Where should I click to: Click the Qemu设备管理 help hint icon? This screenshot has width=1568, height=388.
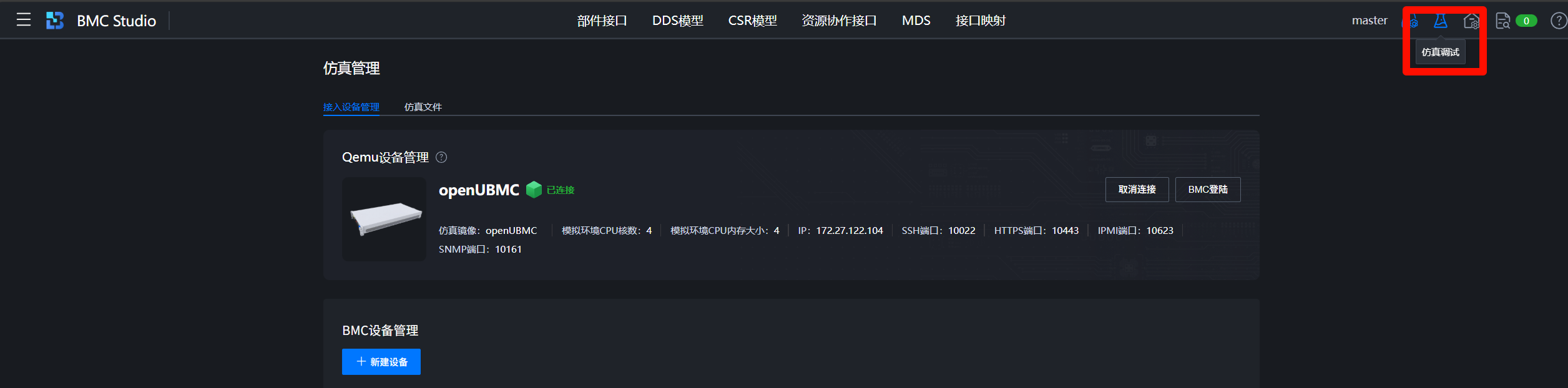click(441, 157)
